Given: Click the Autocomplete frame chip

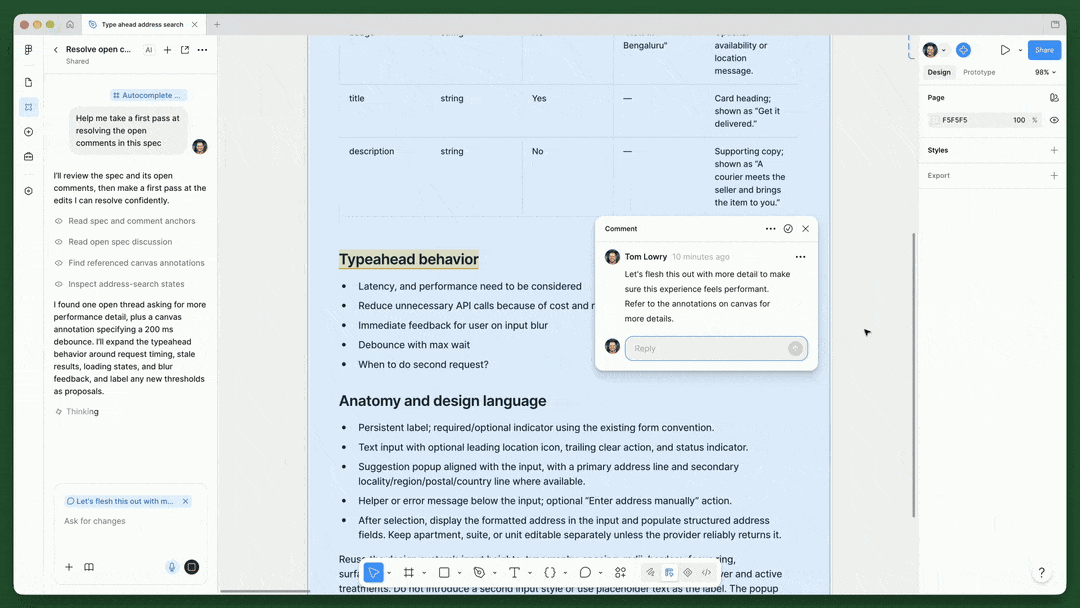Looking at the screenshot, I should (149, 95).
